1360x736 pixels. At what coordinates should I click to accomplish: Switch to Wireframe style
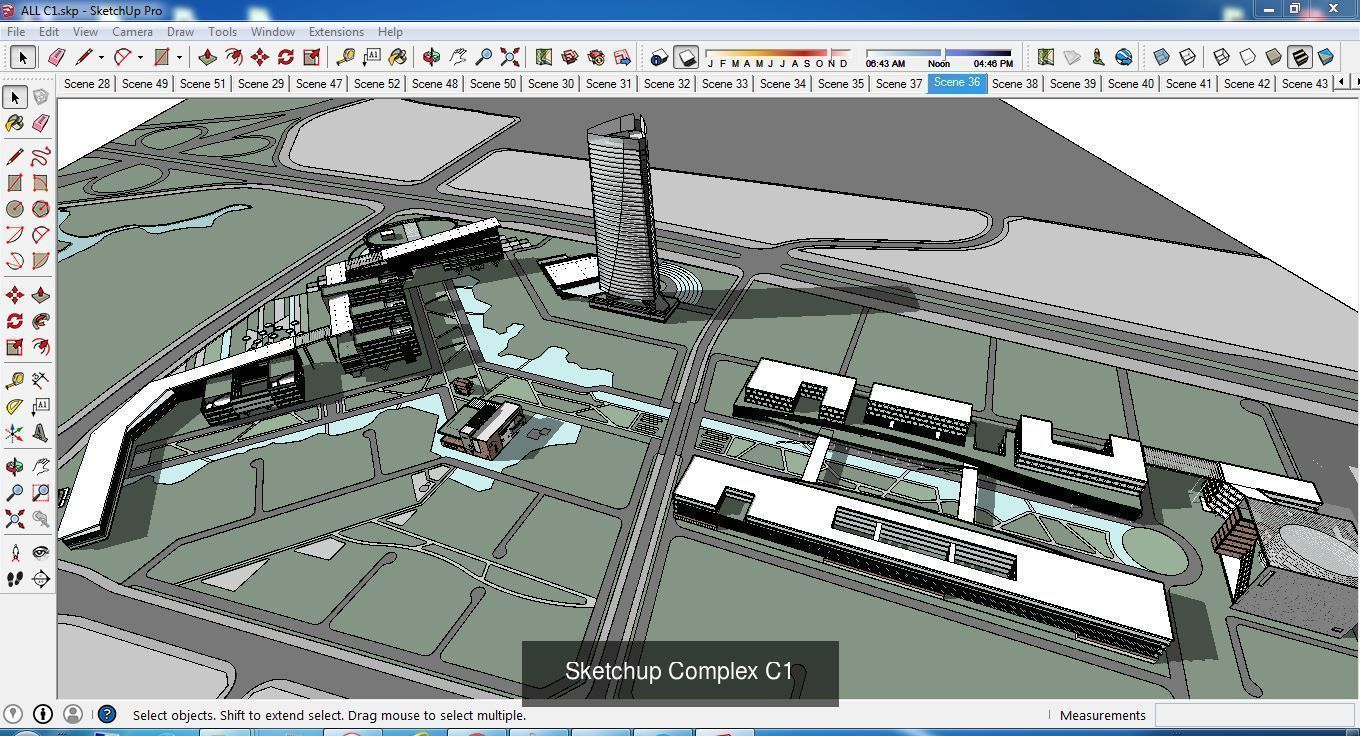pyautogui.click(x=1222, y=57)
